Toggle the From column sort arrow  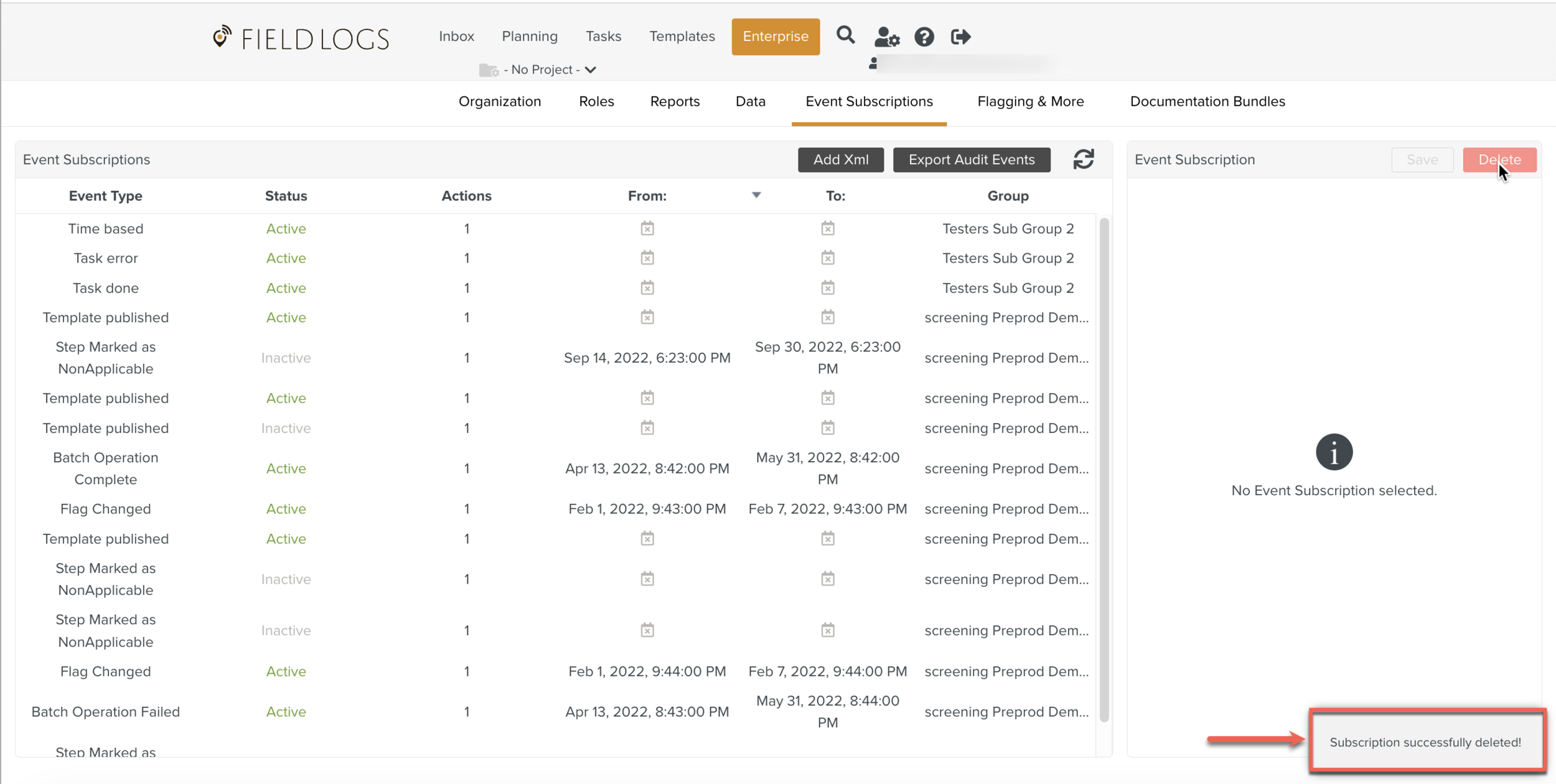click(756, 195)
